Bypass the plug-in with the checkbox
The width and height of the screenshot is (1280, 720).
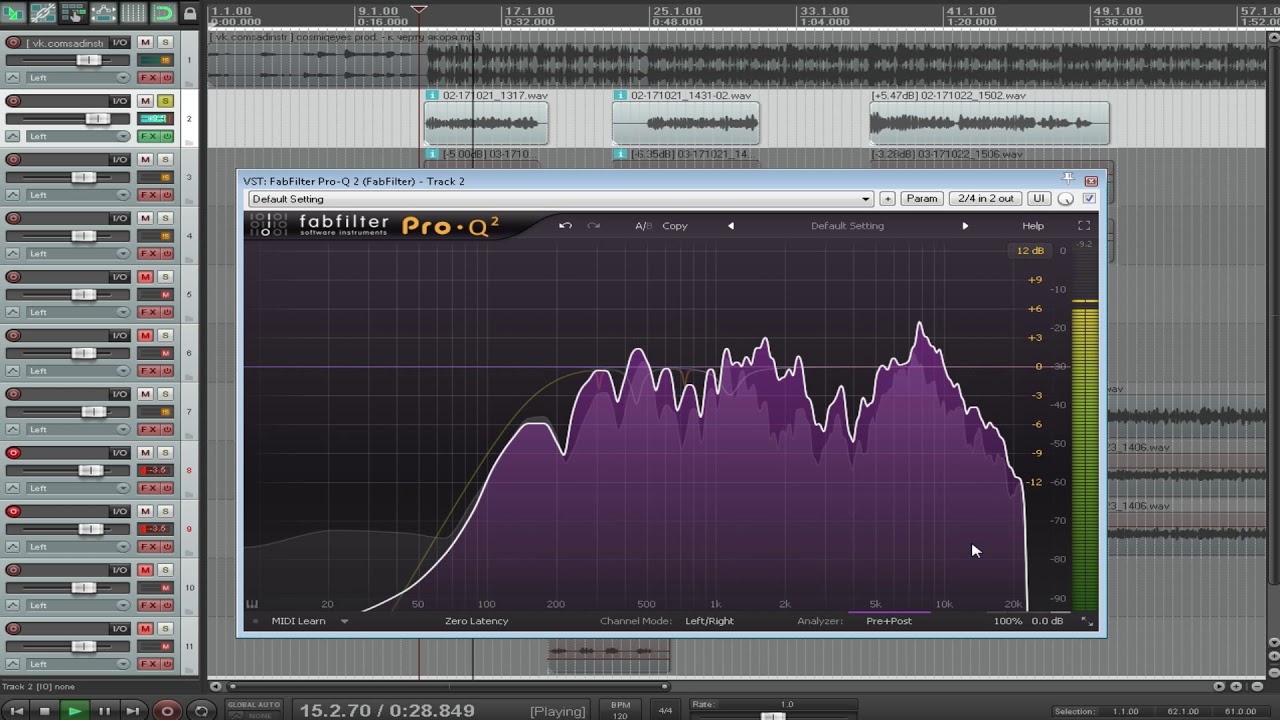[1089, 199]
